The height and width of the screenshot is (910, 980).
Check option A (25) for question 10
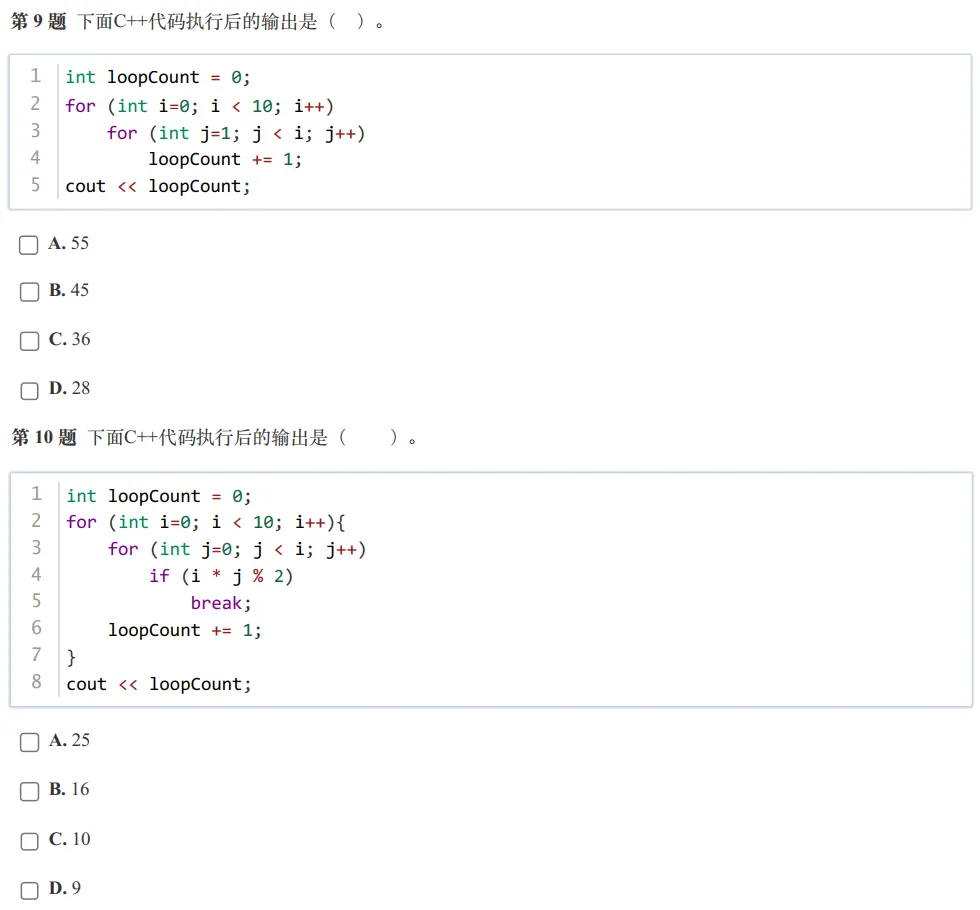point(28,742)
